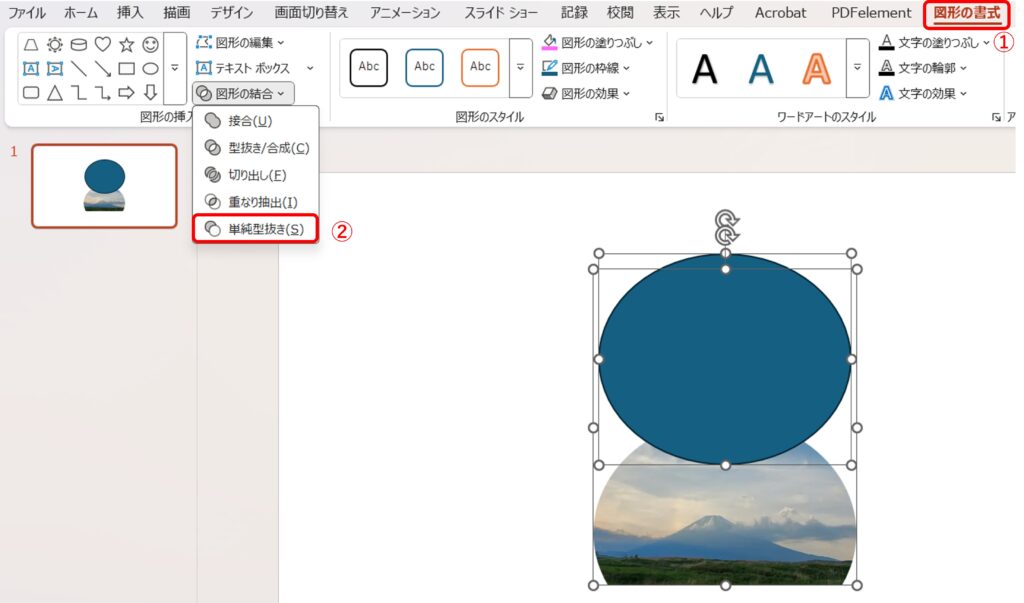Apply the orange outlined WordArt A style

(x=816, y=68)
